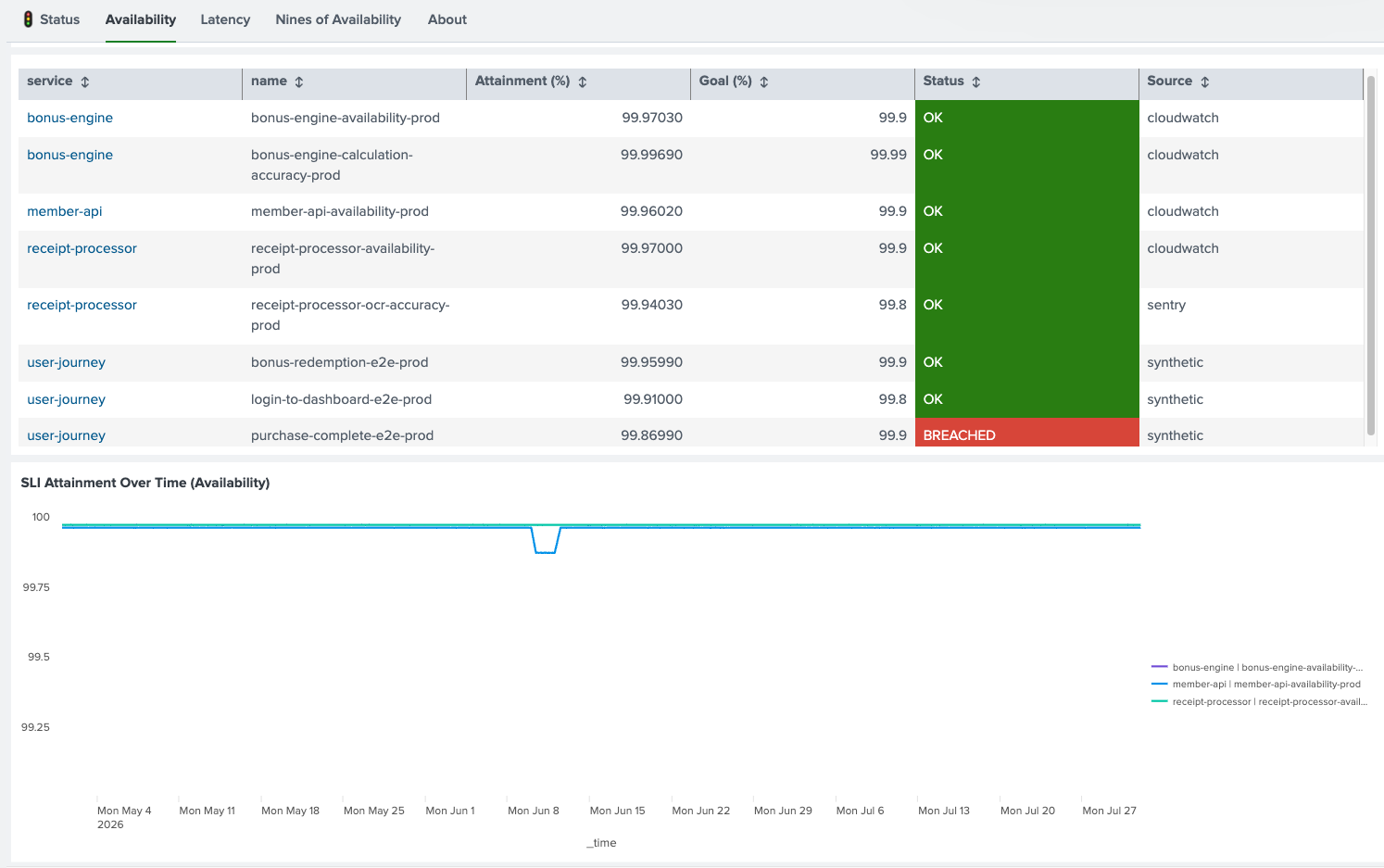
Task: Open the member-api service link
Action: pos(65,211)
